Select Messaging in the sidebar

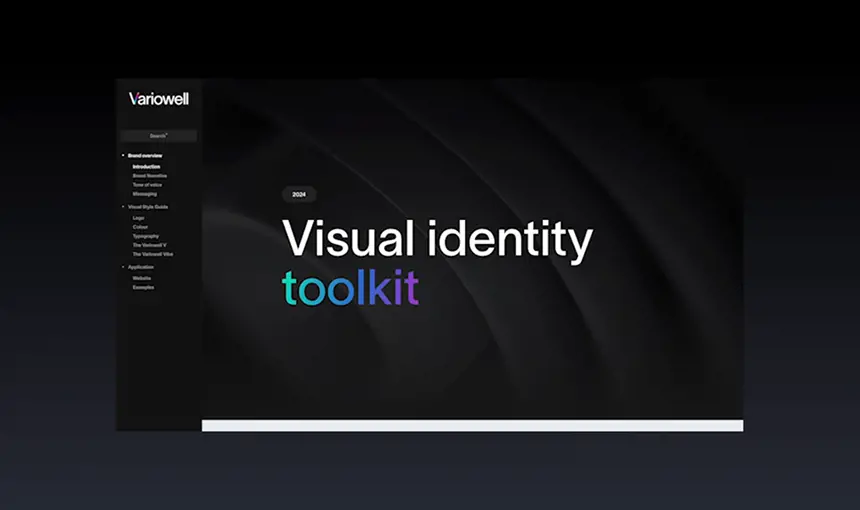[x=144, y=194]
